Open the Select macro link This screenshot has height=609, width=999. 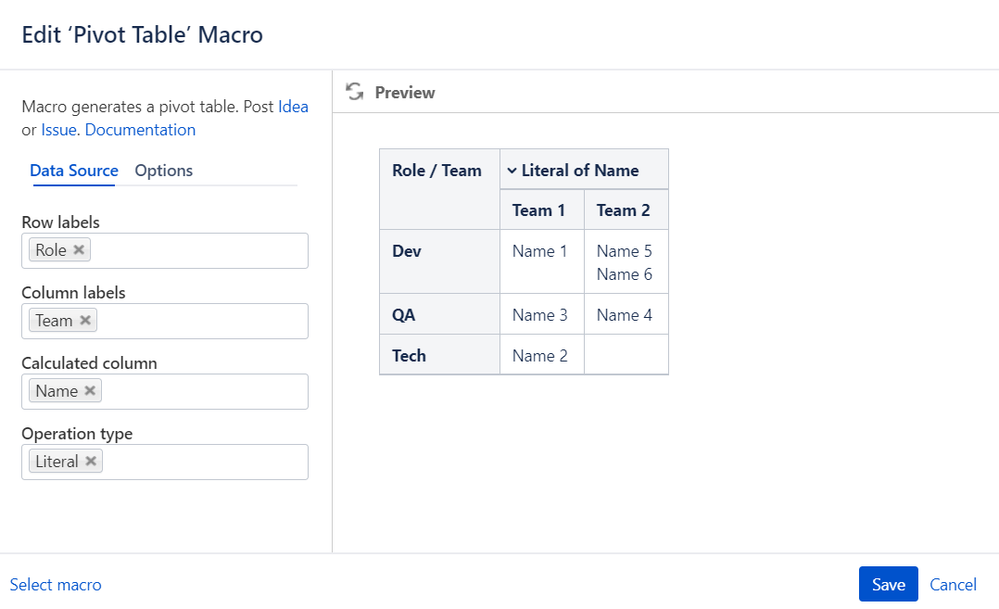click(56, 585)
